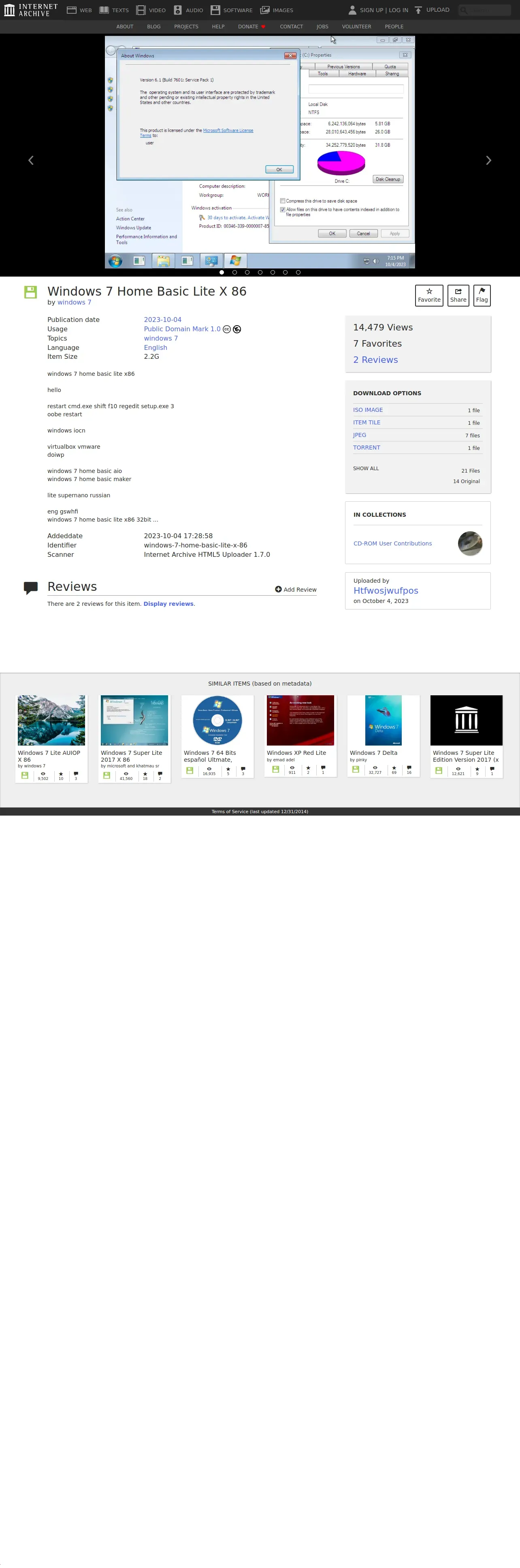This screenshot has height=1568, width=520.
Task: Click the main screenshot preview image
Action: pyautogui.click(x=260, y=152)
